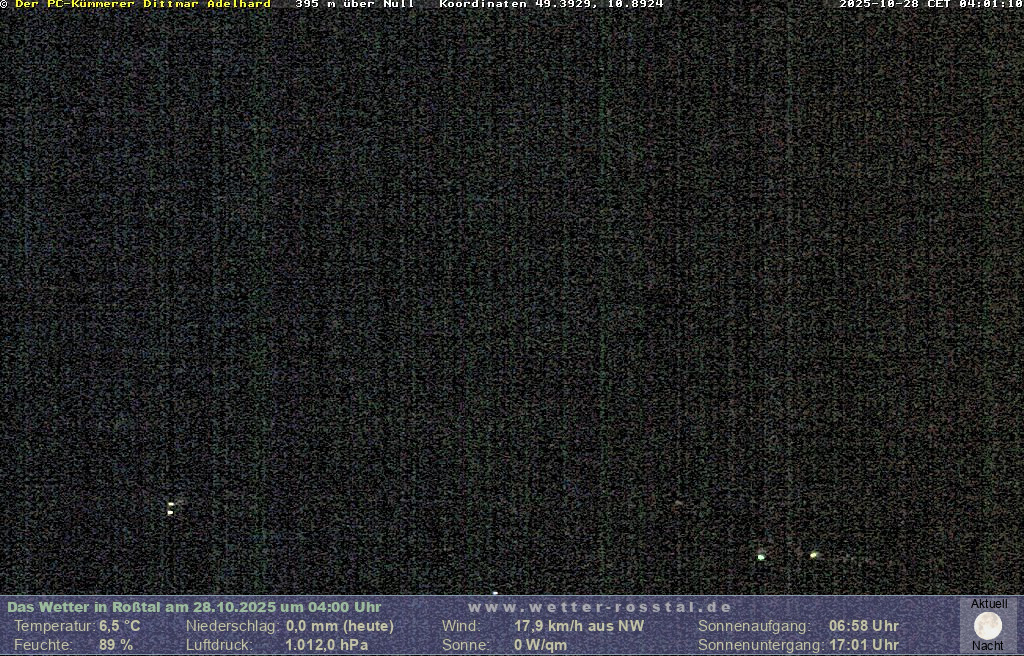Select the Sonnenaufgang time 06:58 Uhr
The image size is (1024, 656).
pyautogui.click(x=863, y=626)
